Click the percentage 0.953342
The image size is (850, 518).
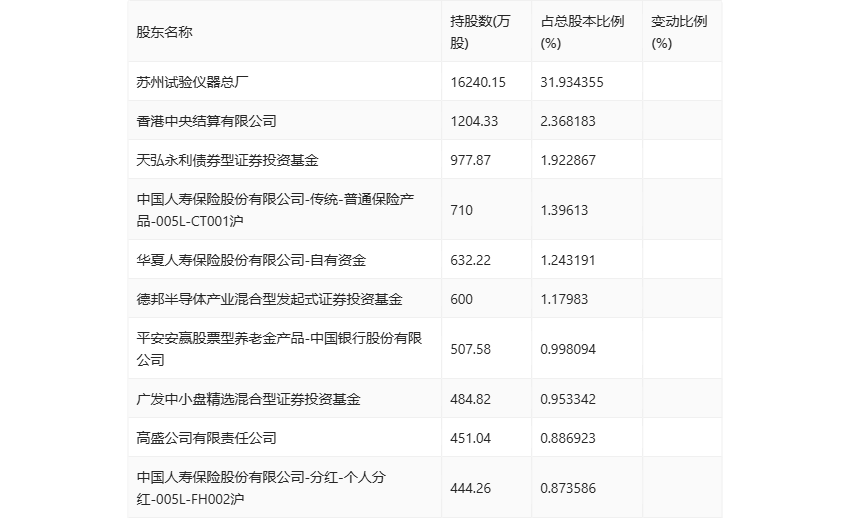[x=568, y=399]
